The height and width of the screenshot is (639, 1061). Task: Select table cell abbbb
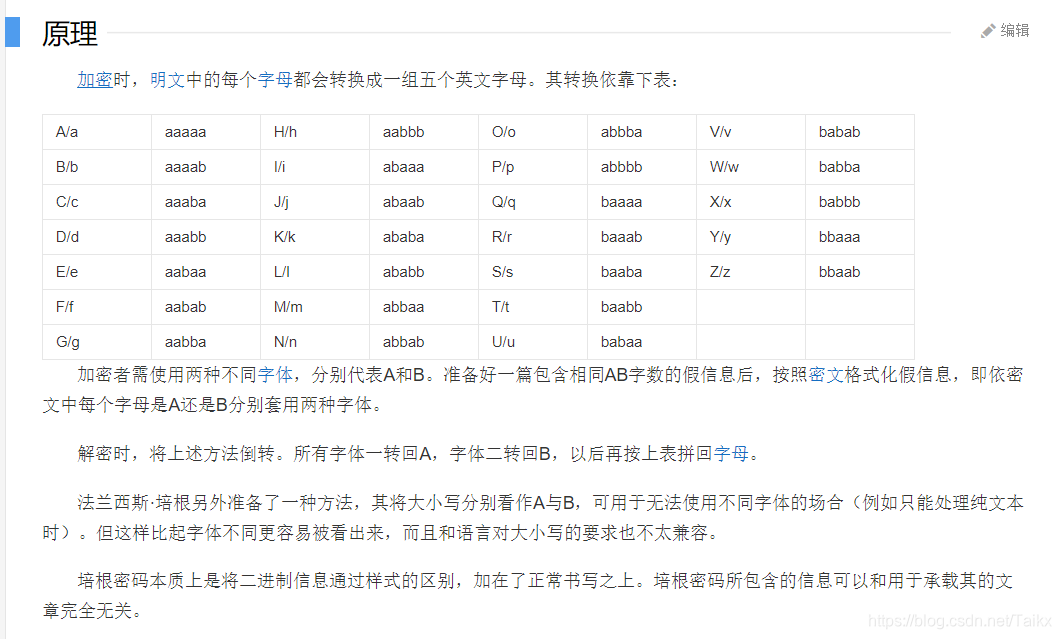(641, 167)
